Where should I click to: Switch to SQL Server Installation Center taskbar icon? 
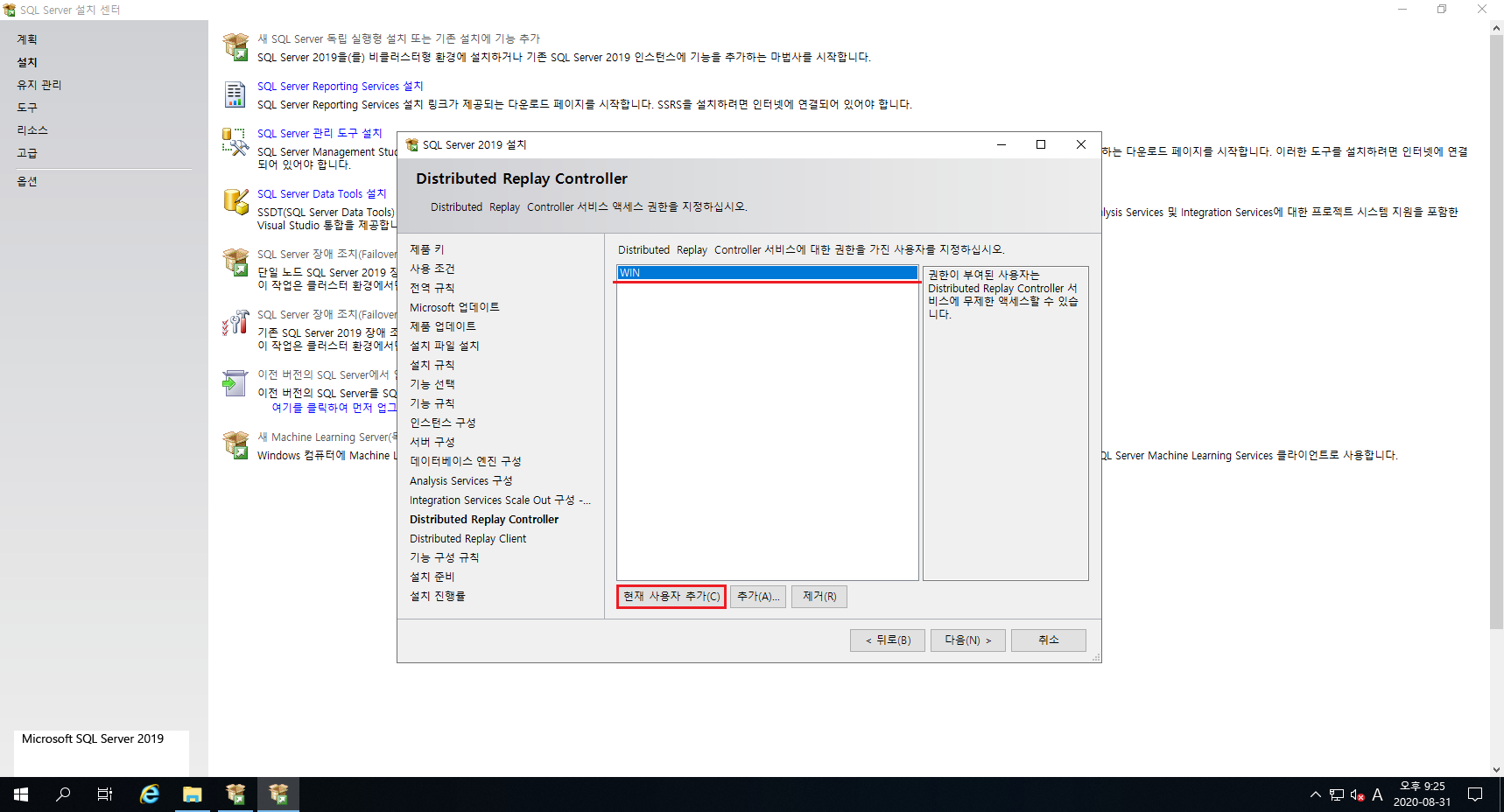click(x=235, y=794)
